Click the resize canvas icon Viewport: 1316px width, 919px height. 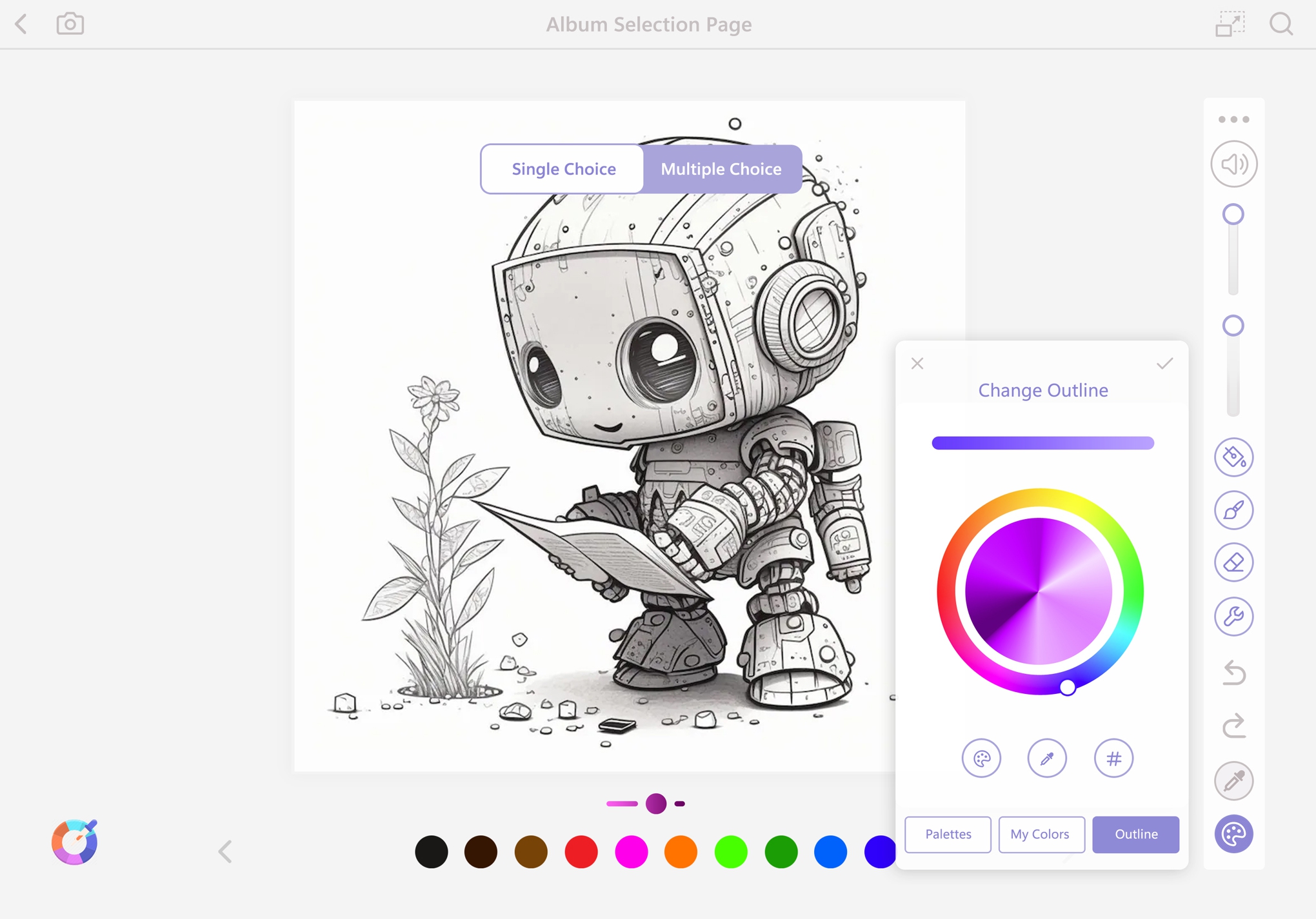pyautogui.click(x=1230, y=24)
